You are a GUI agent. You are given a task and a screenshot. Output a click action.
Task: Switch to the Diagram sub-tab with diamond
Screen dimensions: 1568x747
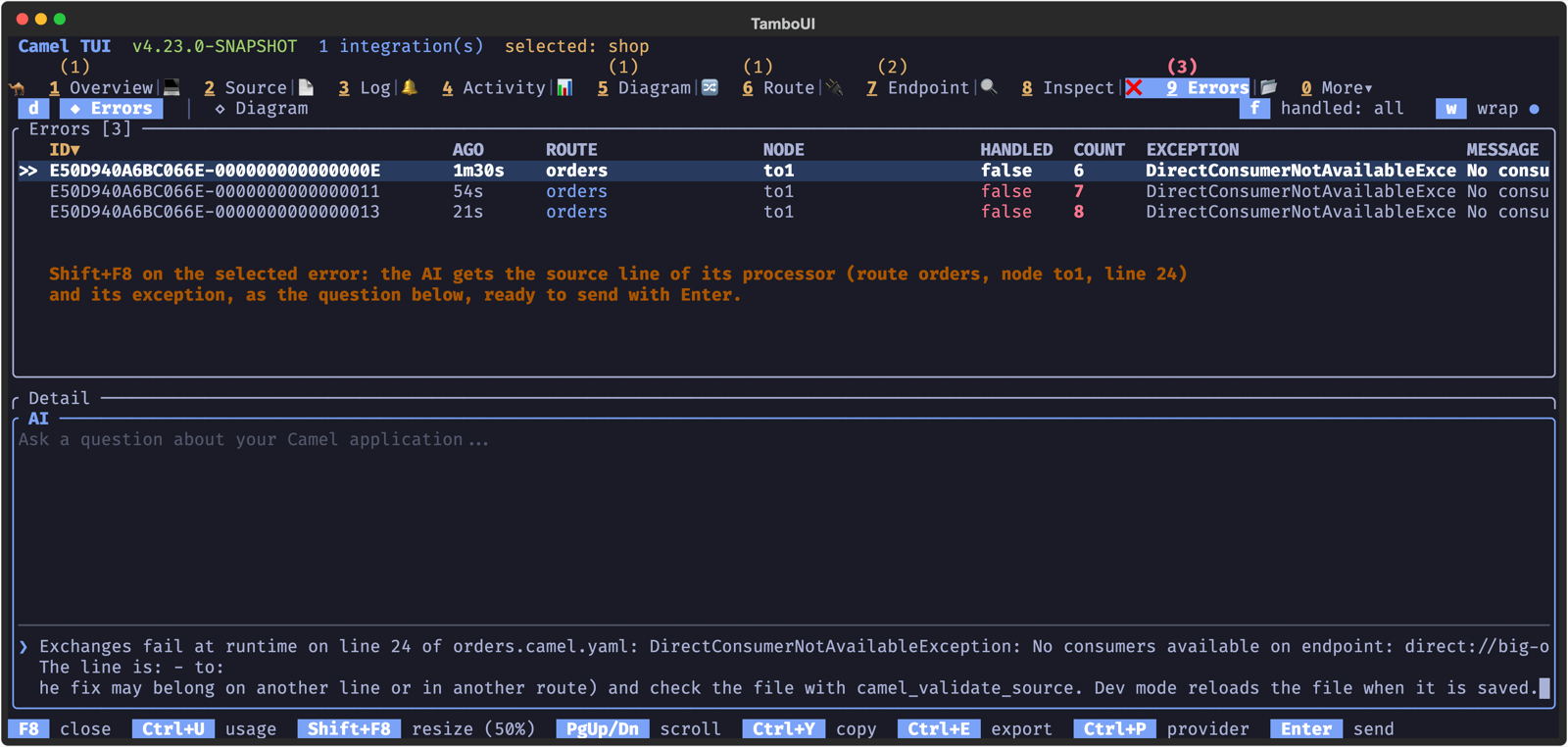click(261, 109)
